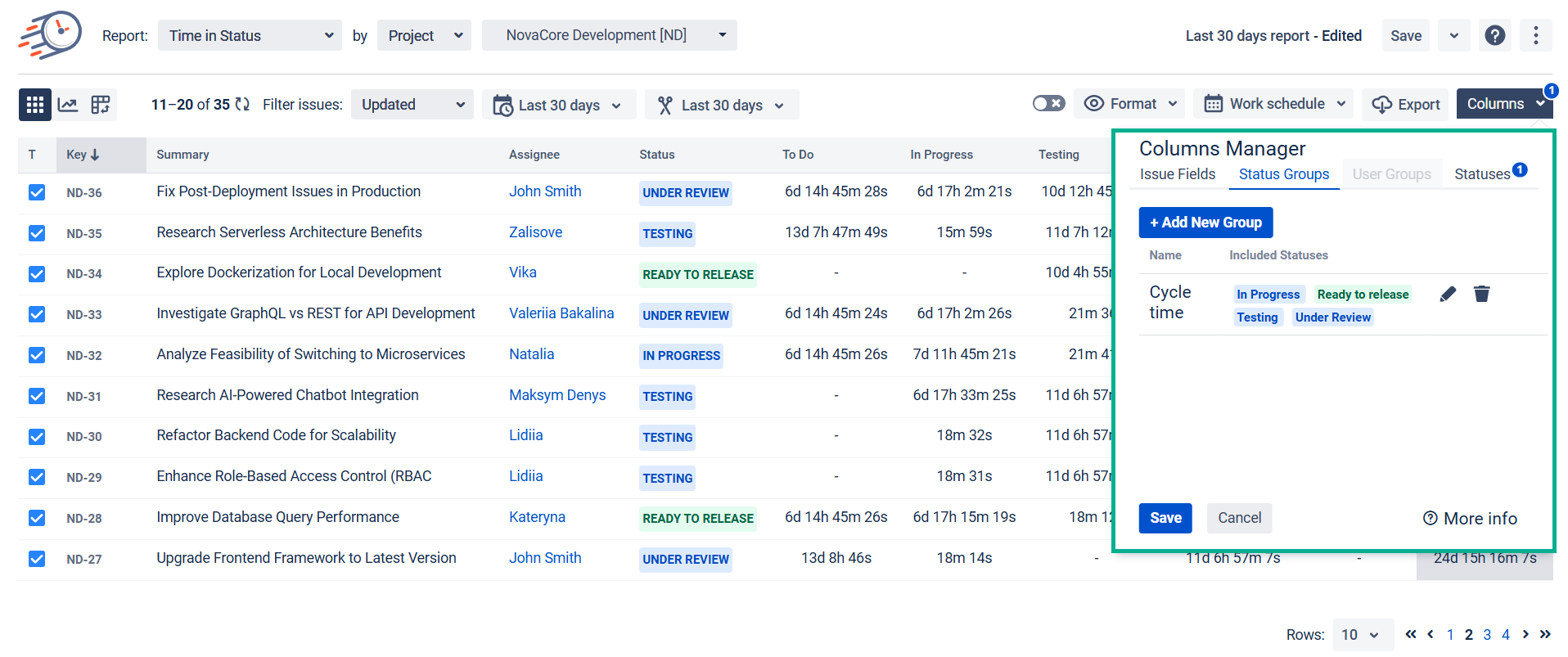Uncheck the ND-36 issue checkbox
This screenshot has width=1568, height=657.
click(37, 192)
